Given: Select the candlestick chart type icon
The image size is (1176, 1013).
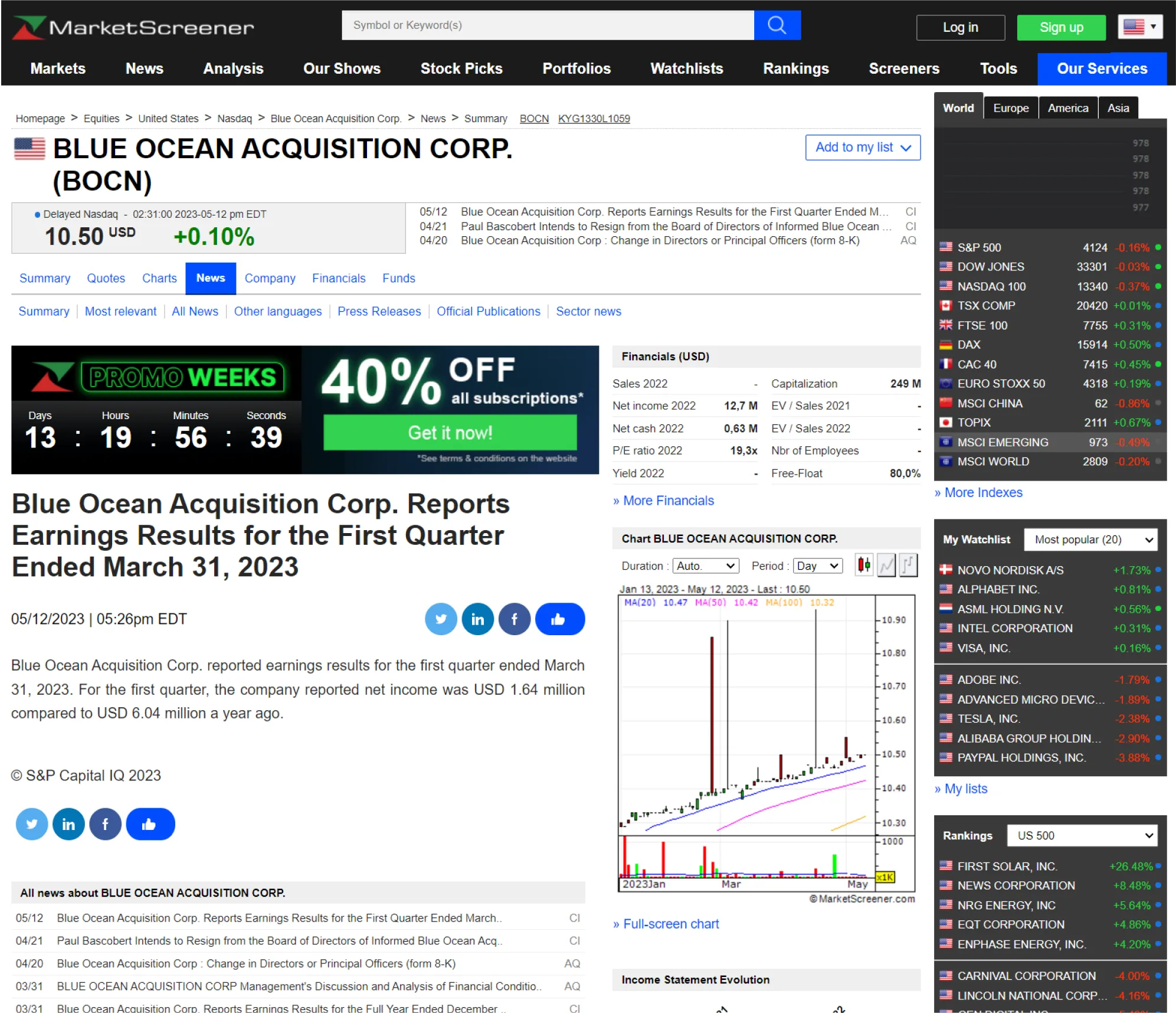Looking at the screenshot, I should tap(864, 565).
